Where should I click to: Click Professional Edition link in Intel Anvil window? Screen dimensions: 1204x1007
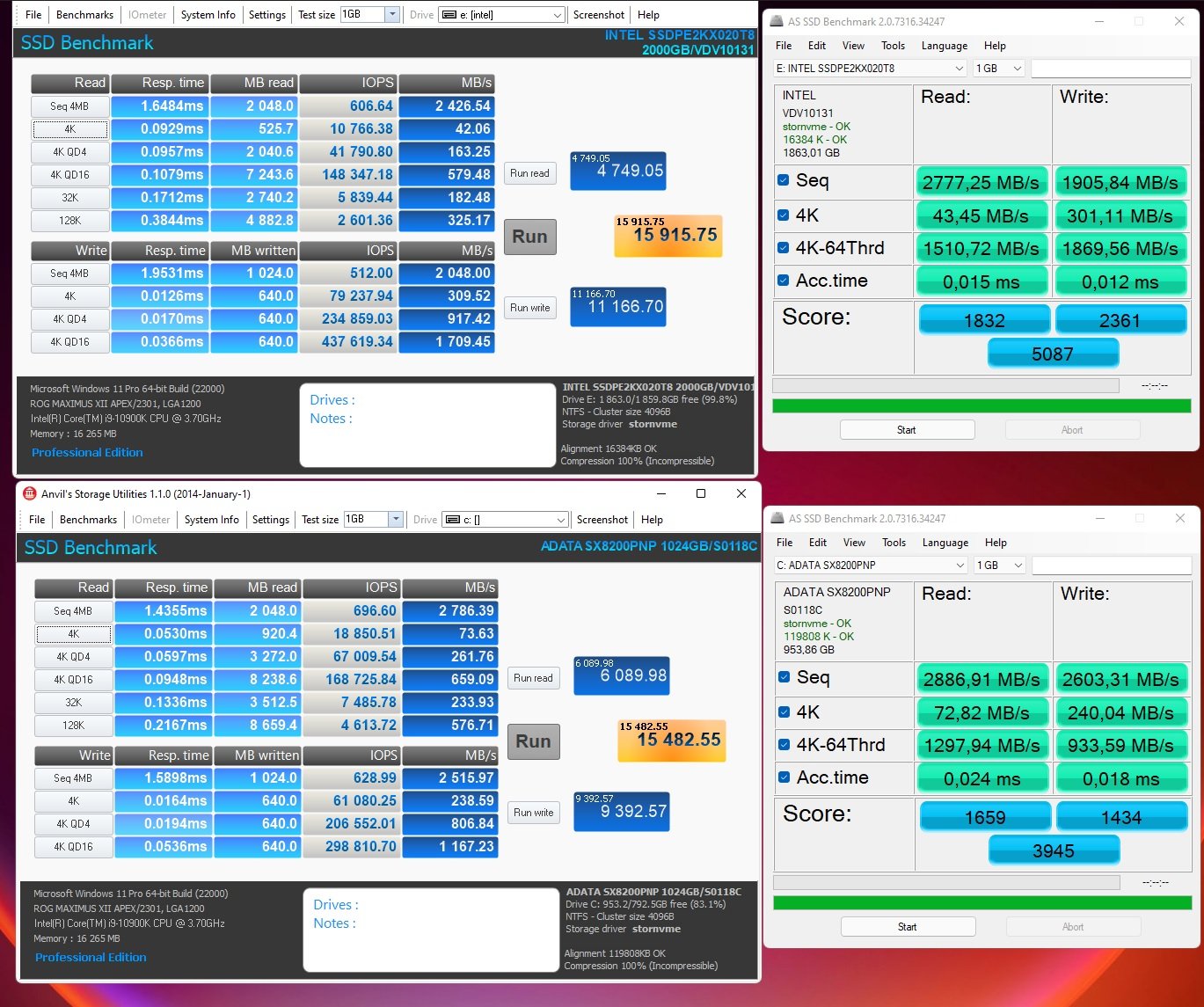click(x=87, y=452)
